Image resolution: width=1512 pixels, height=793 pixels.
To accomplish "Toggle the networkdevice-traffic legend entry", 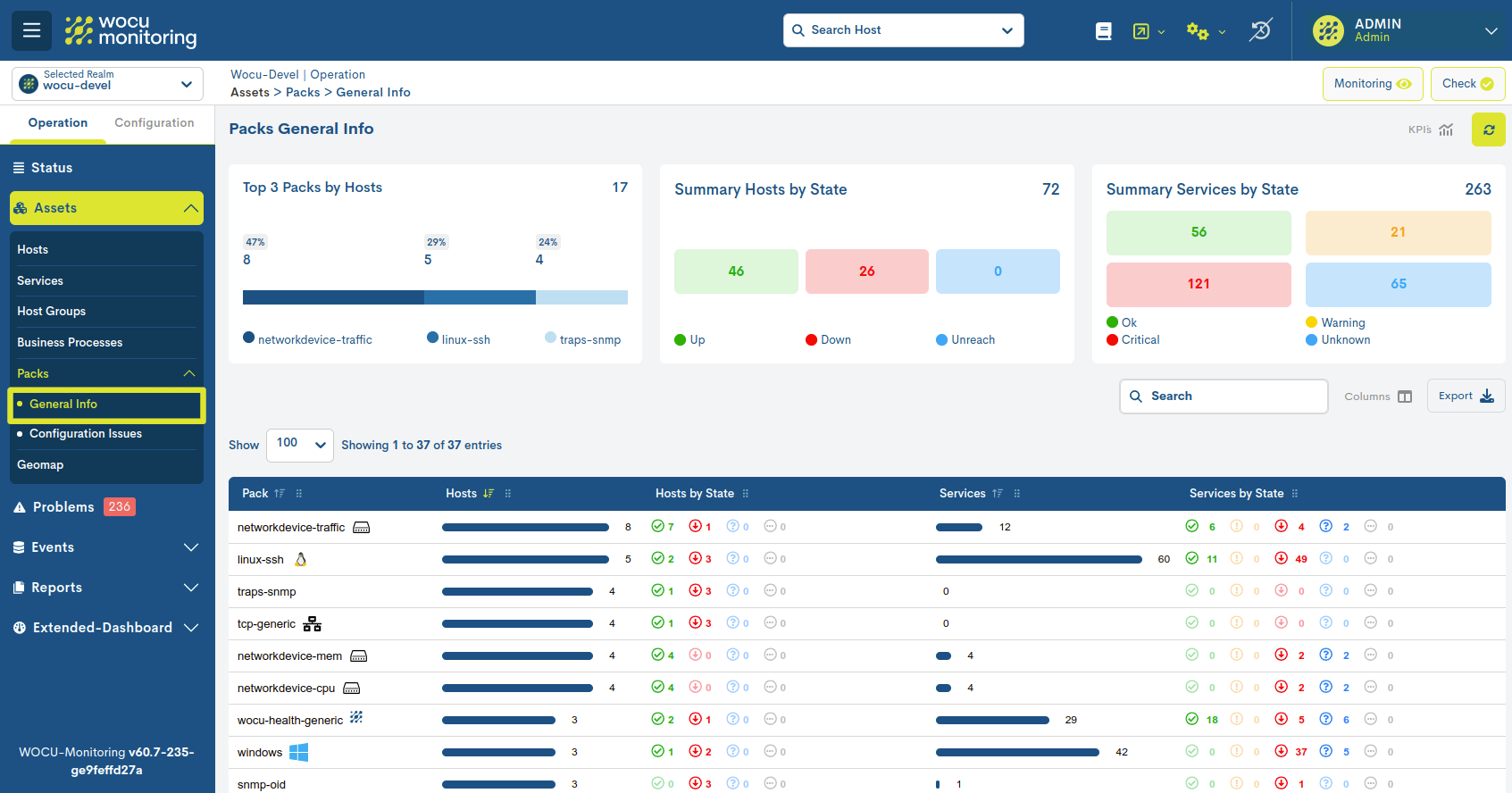I will point(307,339).
